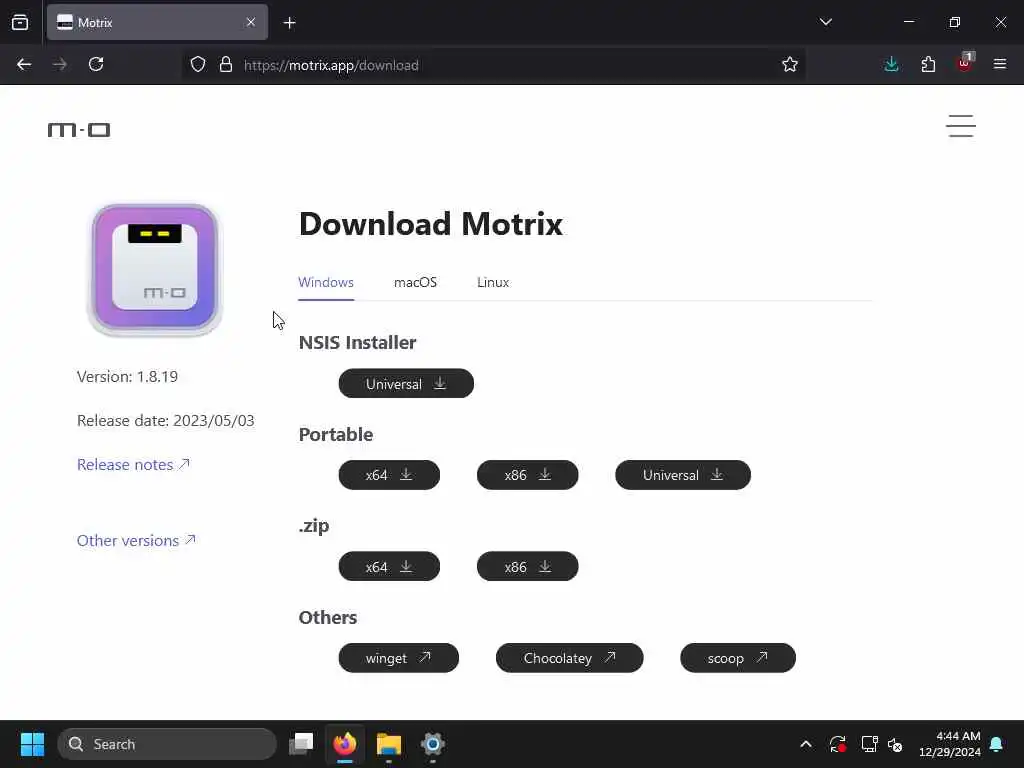Open a new tab with plus button
Screen dimensions: 1024x768
[x=289, y=23]
